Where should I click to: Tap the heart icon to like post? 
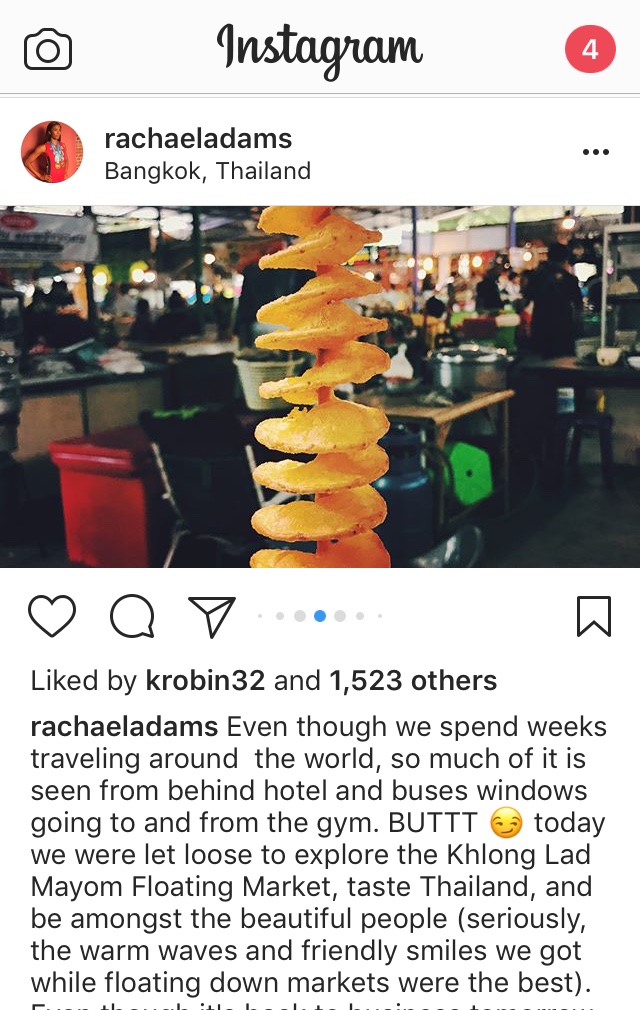click(52, 616)
